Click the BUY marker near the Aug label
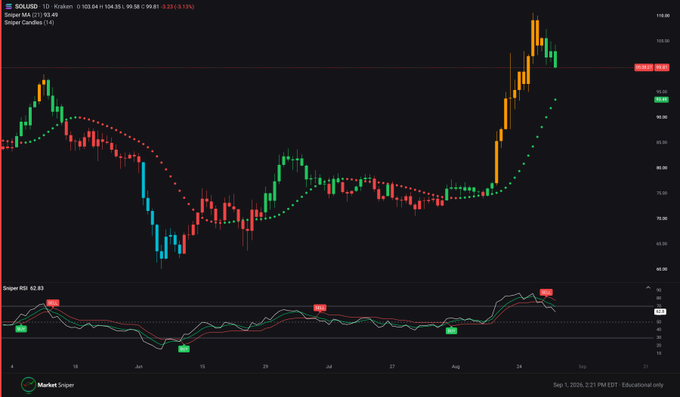The height and width of the screenshot is (397, 680). [x=451, y=331]
